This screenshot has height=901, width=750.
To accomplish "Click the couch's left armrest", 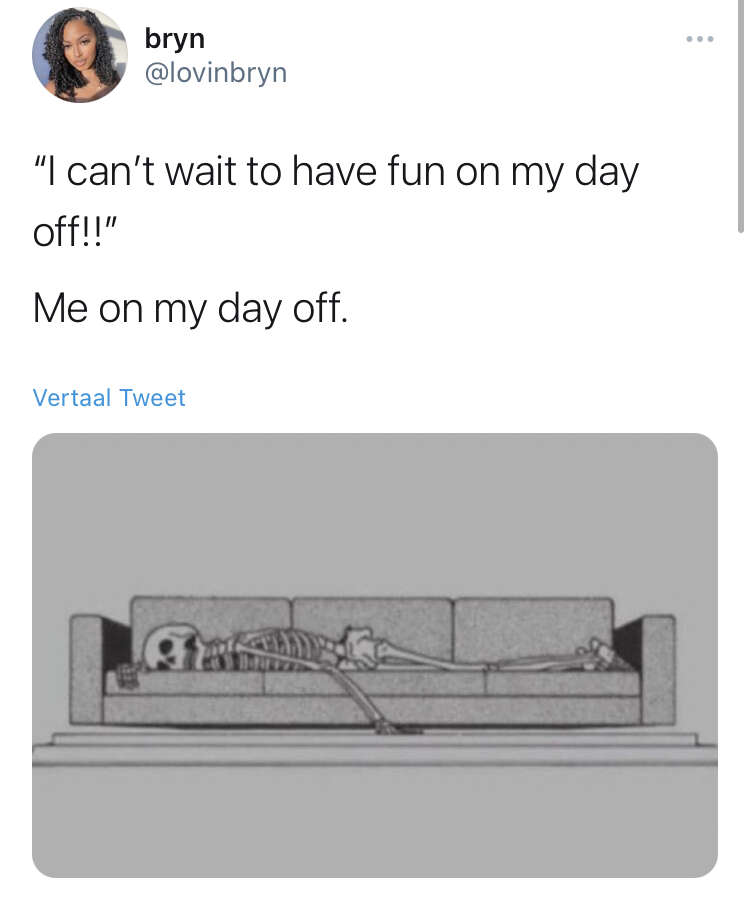I will click(86, 669).
